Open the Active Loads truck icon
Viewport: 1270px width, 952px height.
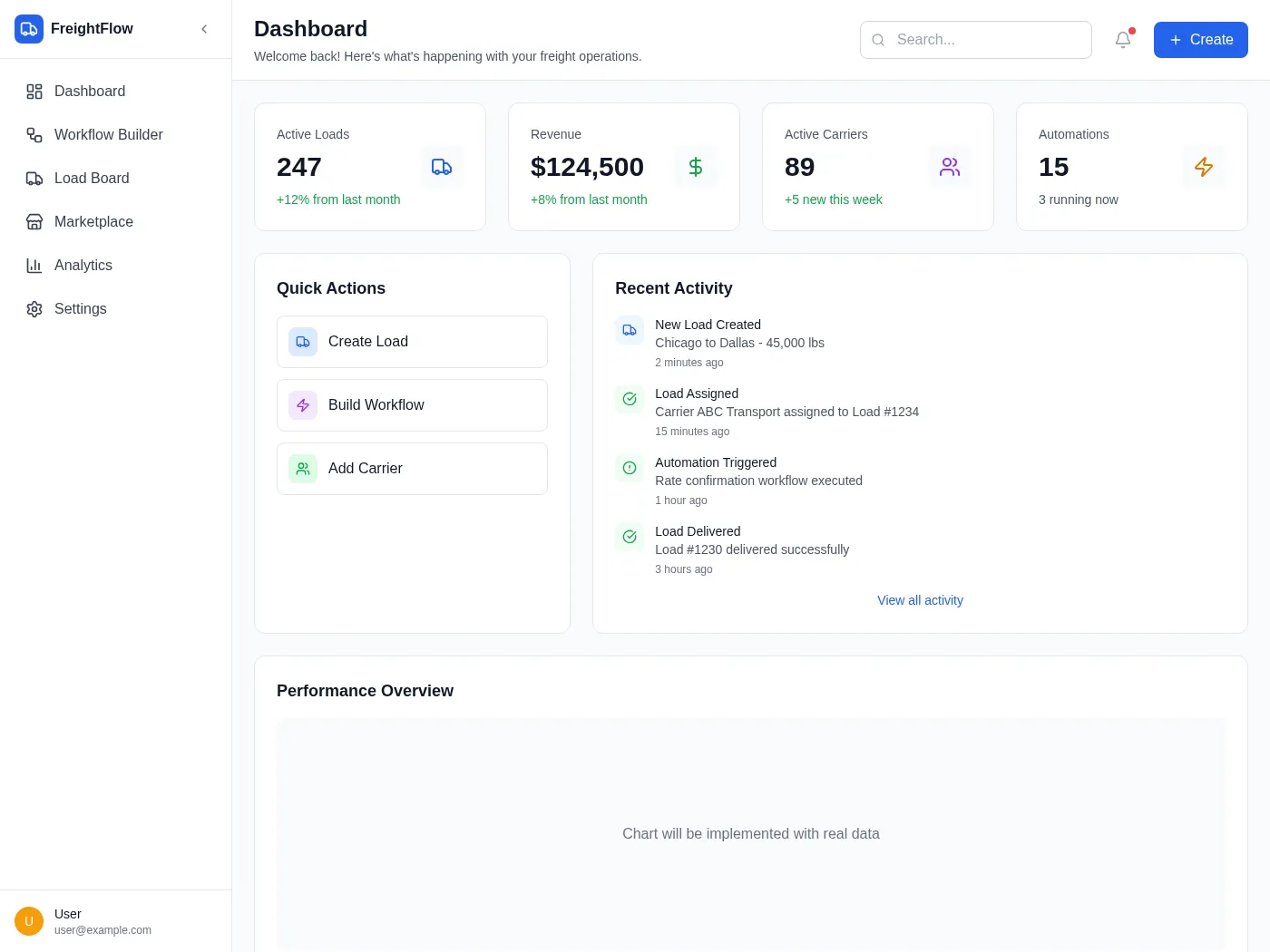[442, 167]
